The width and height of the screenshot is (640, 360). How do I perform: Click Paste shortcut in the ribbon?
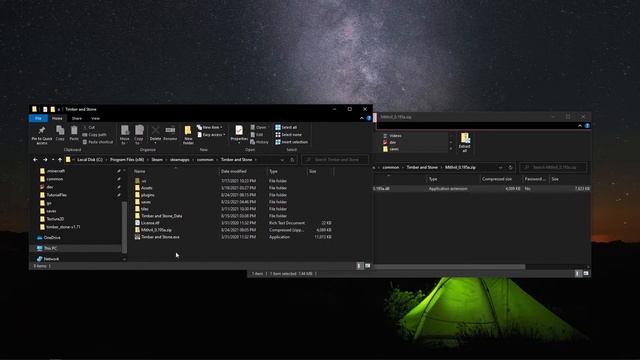[x=98, y=142]
